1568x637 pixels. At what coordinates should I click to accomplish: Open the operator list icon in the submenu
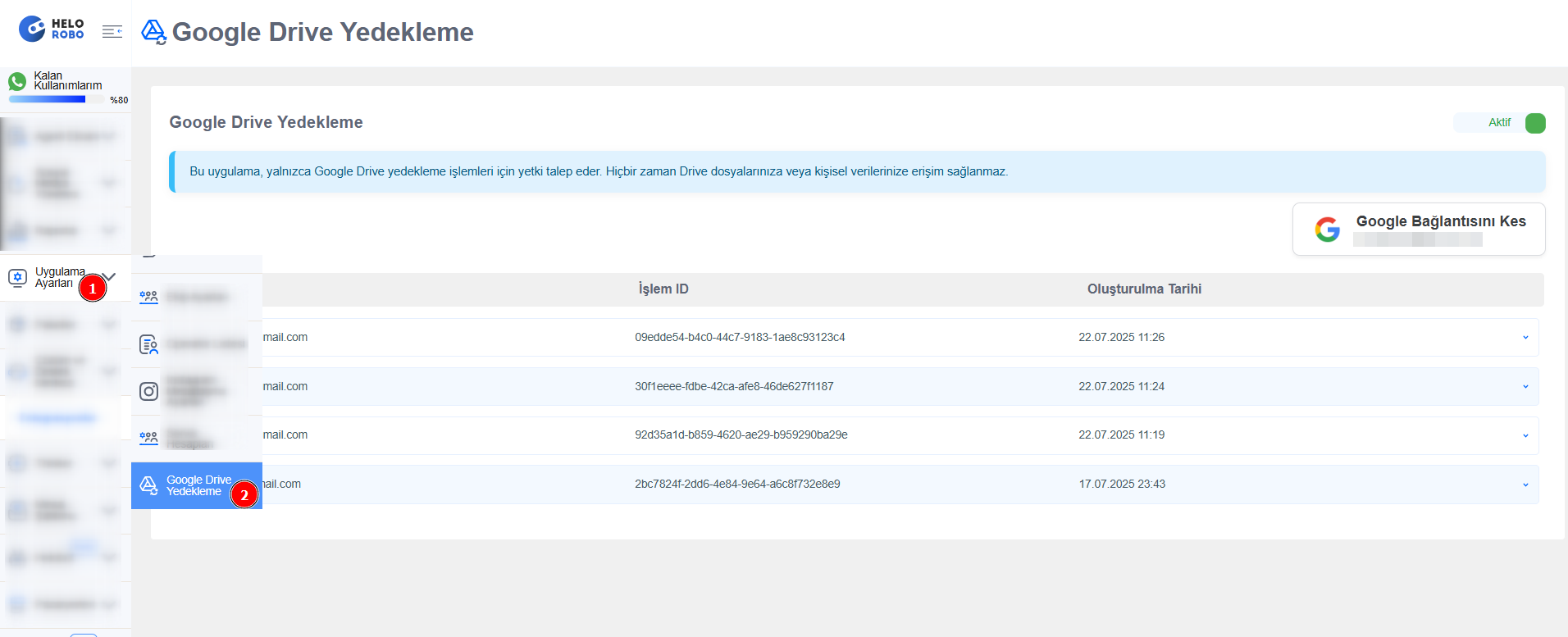[x=148, y=344]
